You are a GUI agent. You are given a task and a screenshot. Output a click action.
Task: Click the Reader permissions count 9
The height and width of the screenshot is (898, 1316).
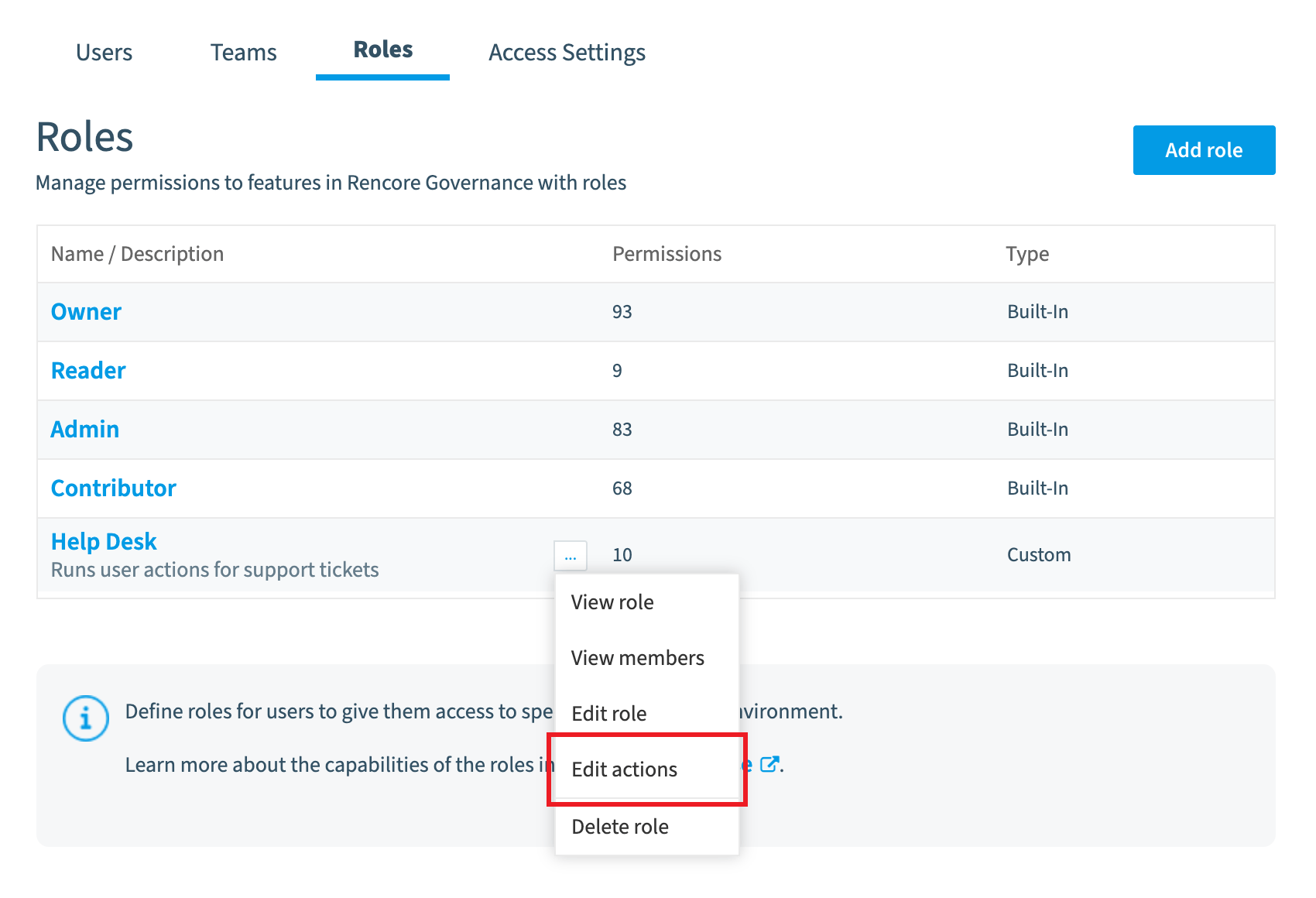click(x=617, y=371)
